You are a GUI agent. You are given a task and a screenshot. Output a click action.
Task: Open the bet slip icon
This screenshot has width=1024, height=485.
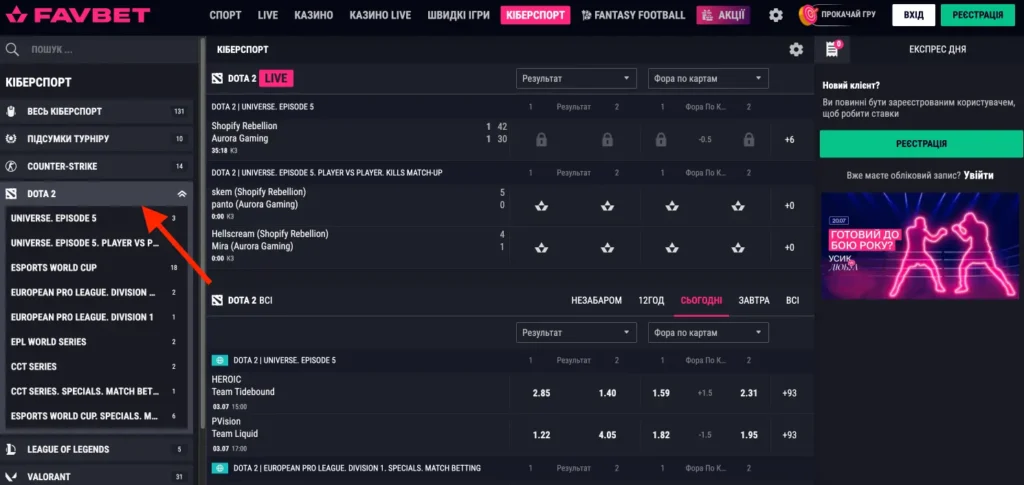[832, 50]
